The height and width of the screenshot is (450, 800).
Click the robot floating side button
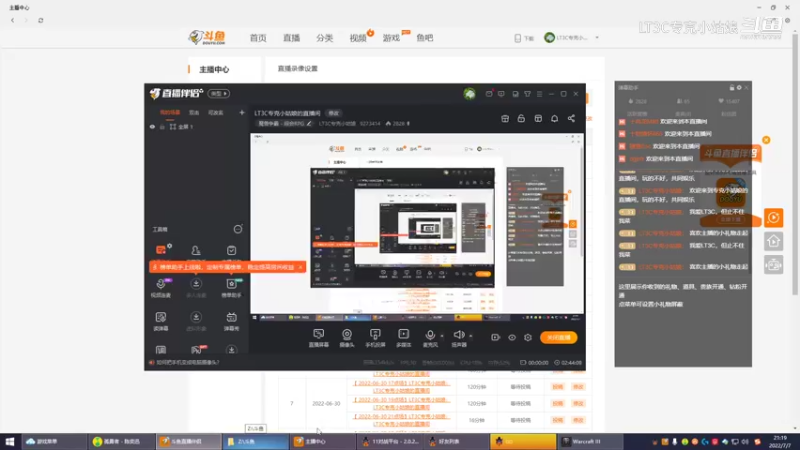(773, 265)
